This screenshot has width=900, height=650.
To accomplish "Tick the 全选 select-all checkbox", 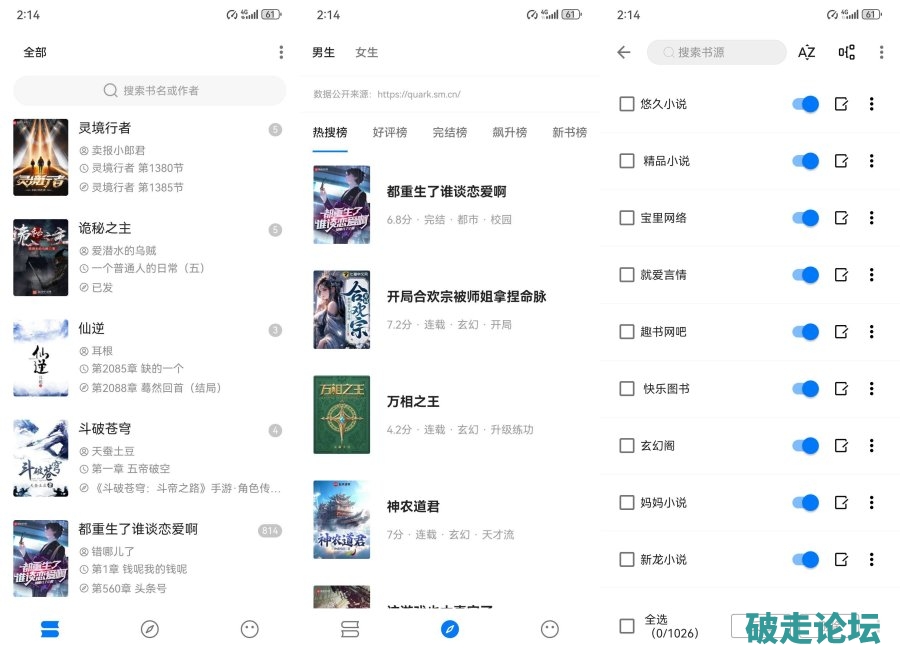I will coord(626,626).
